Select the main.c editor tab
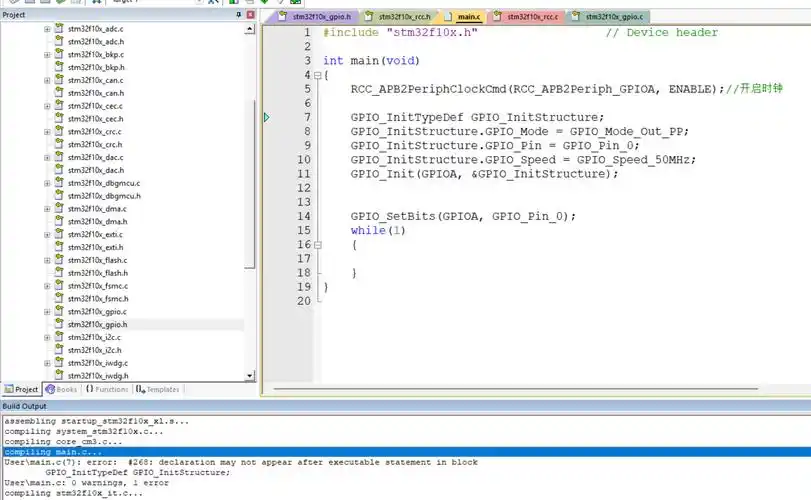The width and height of the screenshot is (811, 500). 463,17
